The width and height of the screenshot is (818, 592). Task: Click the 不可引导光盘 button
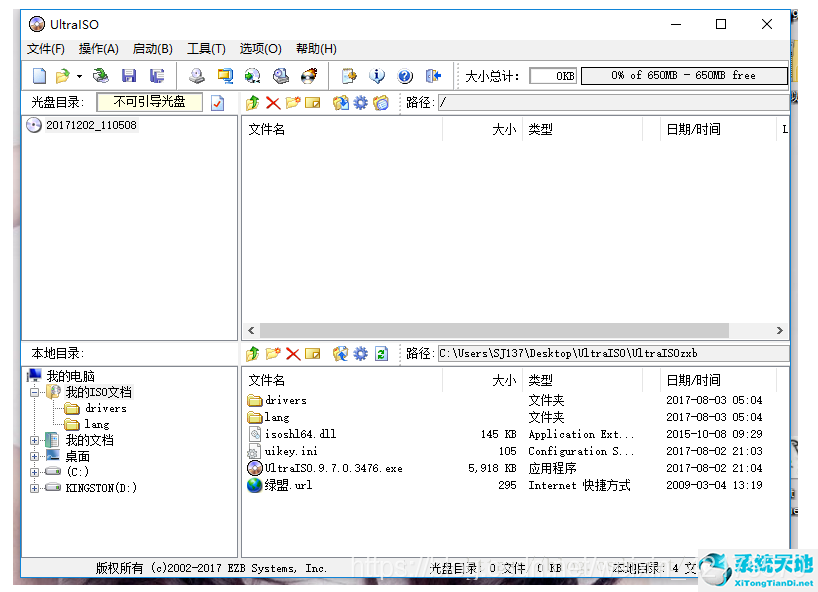(149, 102)
